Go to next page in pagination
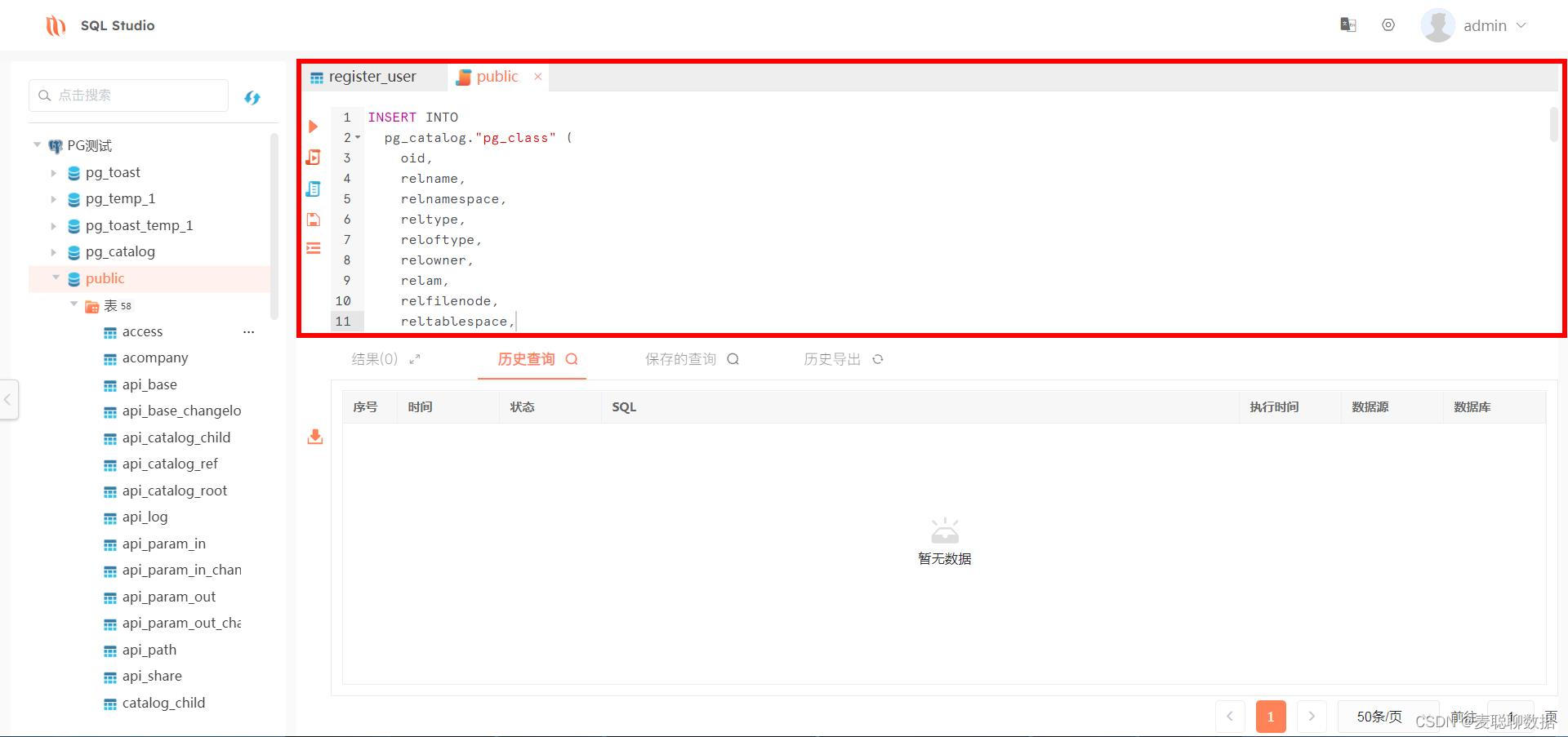Image resolution: width=1568 pixels, height=737 pixels. (x=1312, y=717)
